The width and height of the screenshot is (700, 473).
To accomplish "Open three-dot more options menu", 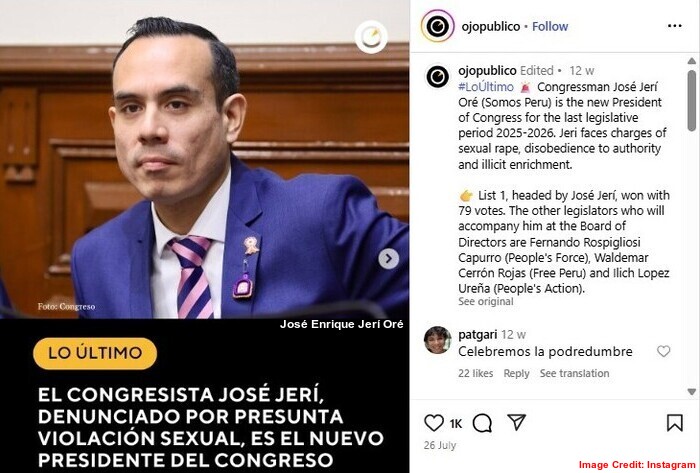I will (x=675, y=26).
